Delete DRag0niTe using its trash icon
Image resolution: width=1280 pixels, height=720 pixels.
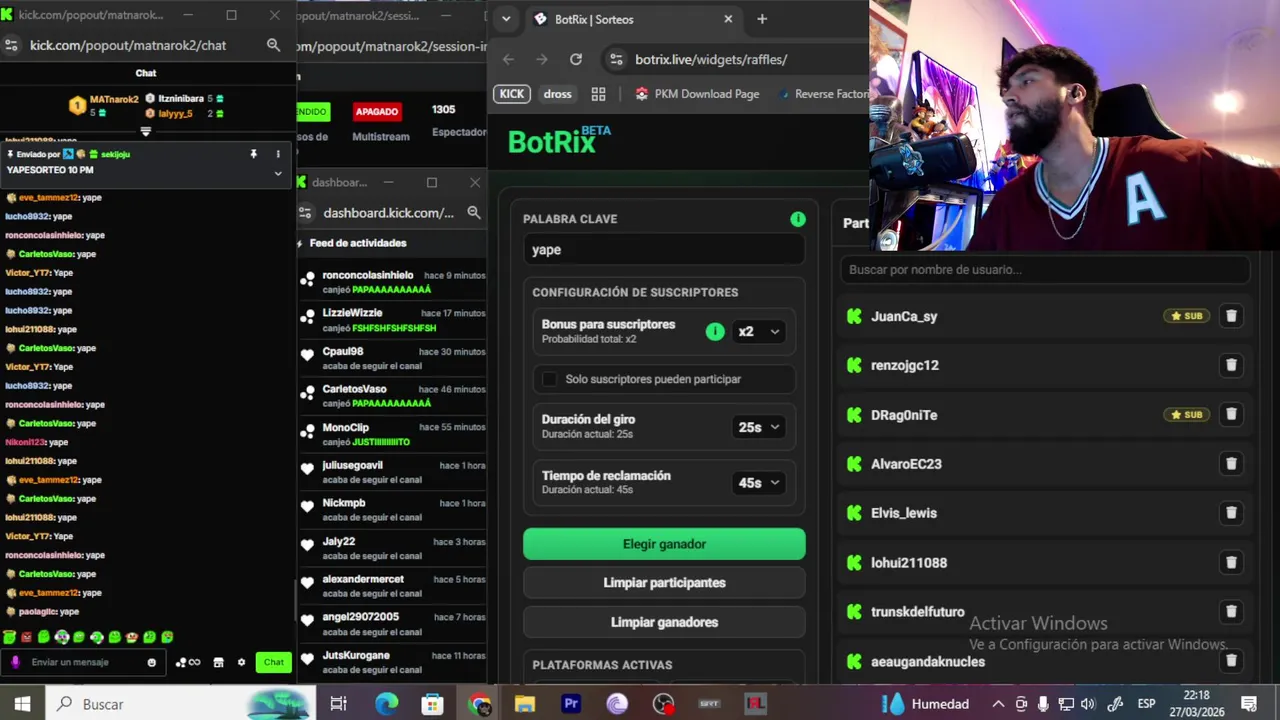[1231, 414]
